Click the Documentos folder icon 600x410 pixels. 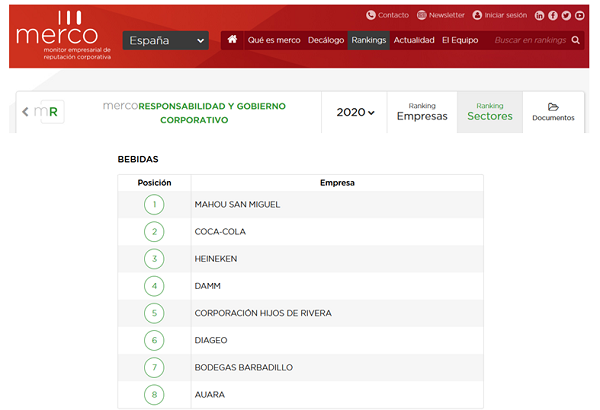pyautogui.click(x=553, y=107)
